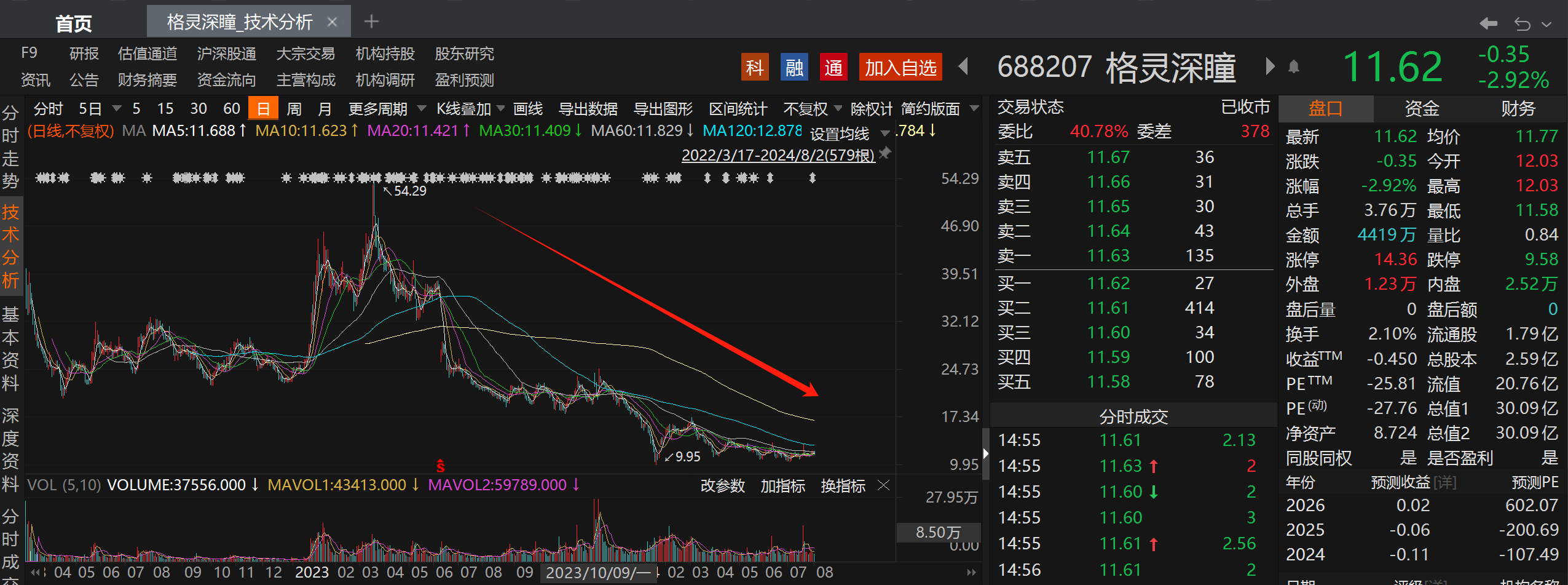This screenshot has width=1568, height=585.
Task: Click the 加入自选 button
Action: point(900,67)
